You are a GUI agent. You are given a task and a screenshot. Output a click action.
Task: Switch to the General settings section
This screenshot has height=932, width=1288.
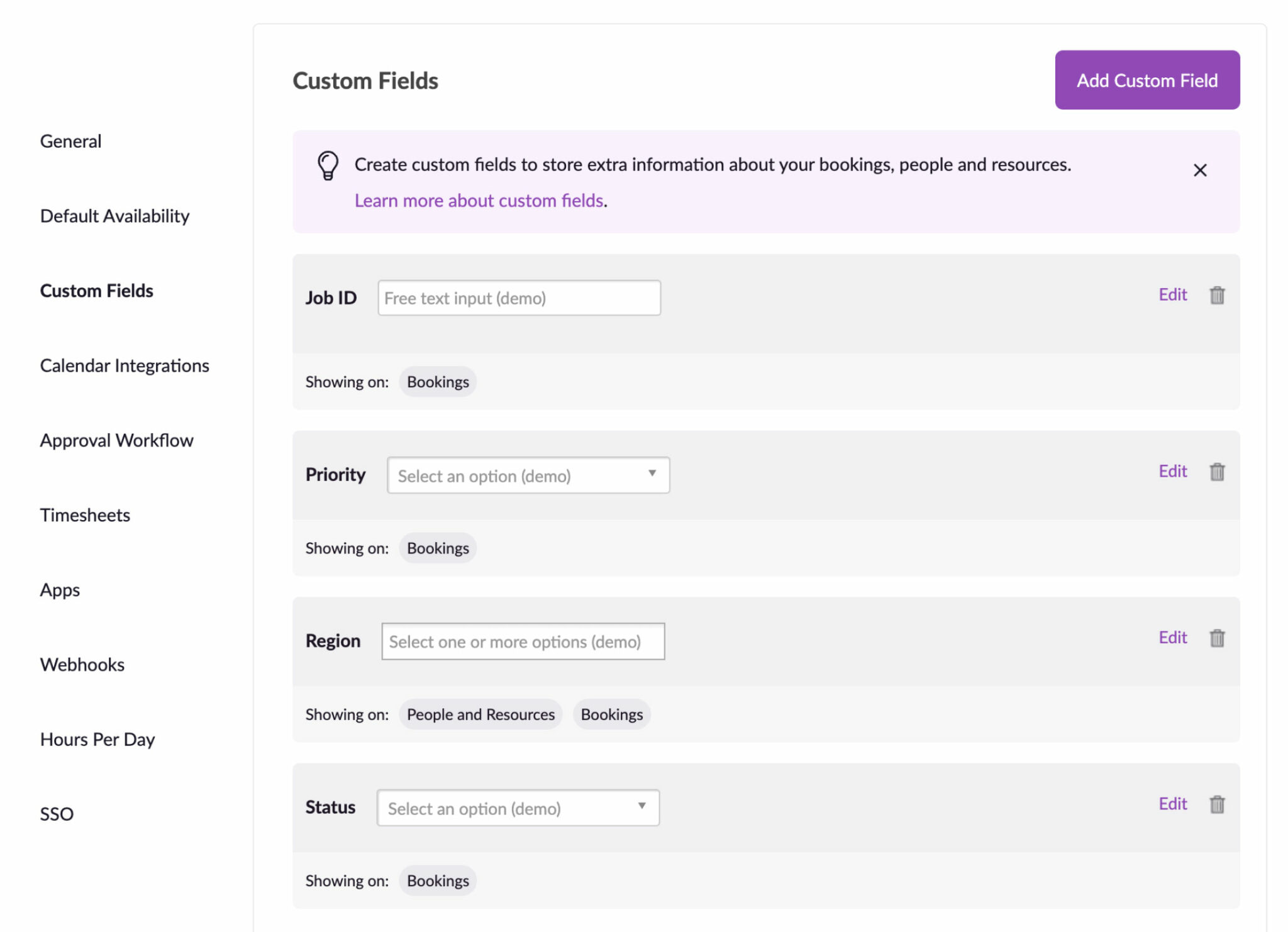tap(70, 141)
